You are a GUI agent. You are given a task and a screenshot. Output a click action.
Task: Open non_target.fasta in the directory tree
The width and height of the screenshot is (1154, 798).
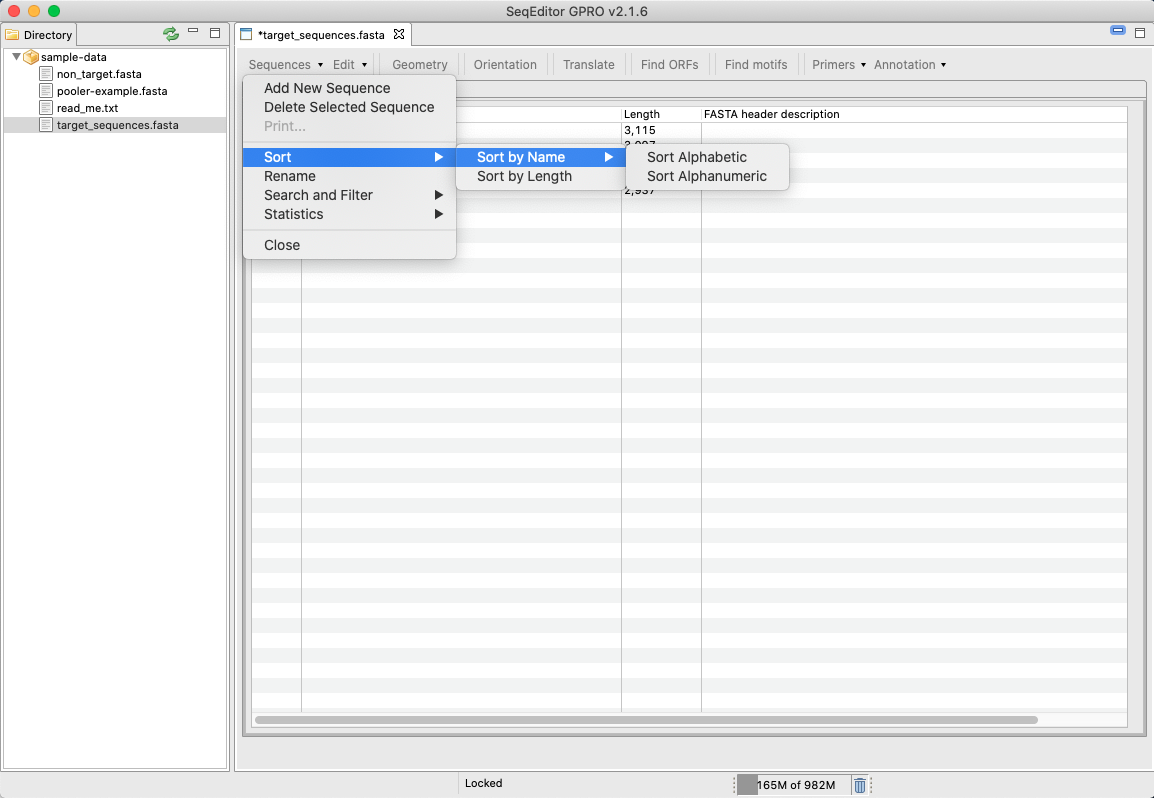(x=98, y=74)
